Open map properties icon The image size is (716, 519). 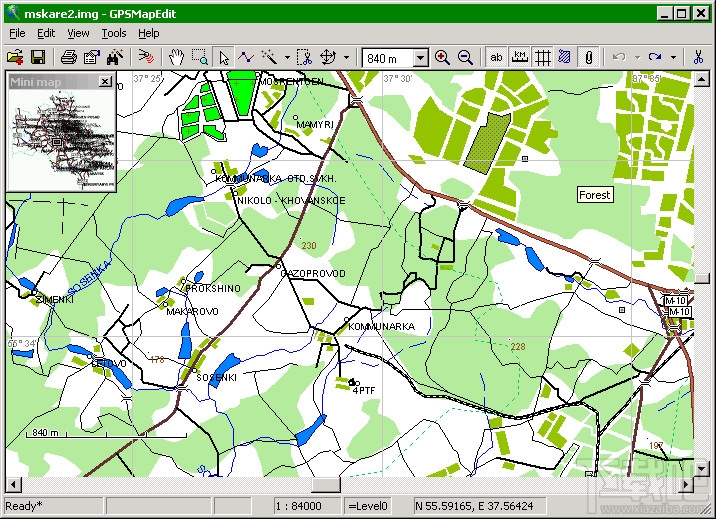92,58
